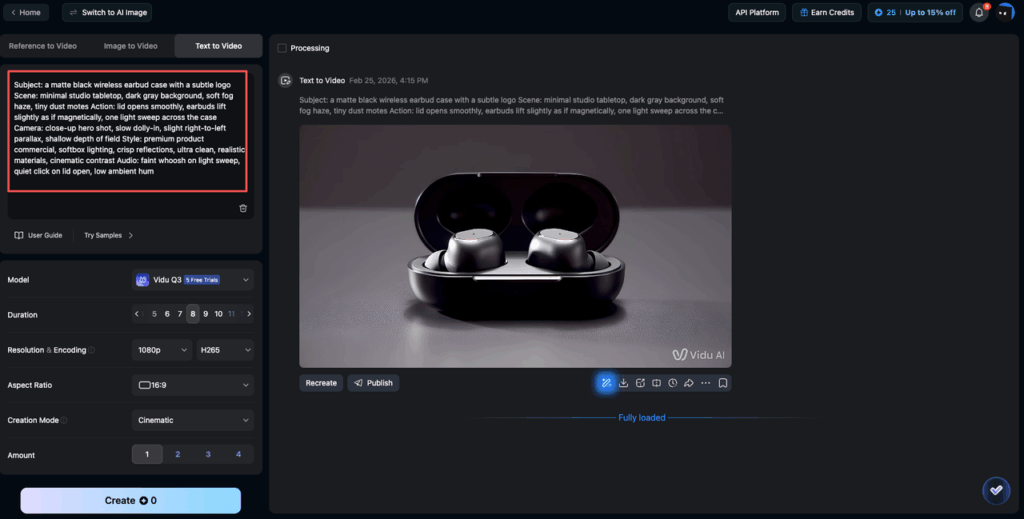
Task: Download the generated earbud video
Action: pyautogui.click(x=624, y=383)
